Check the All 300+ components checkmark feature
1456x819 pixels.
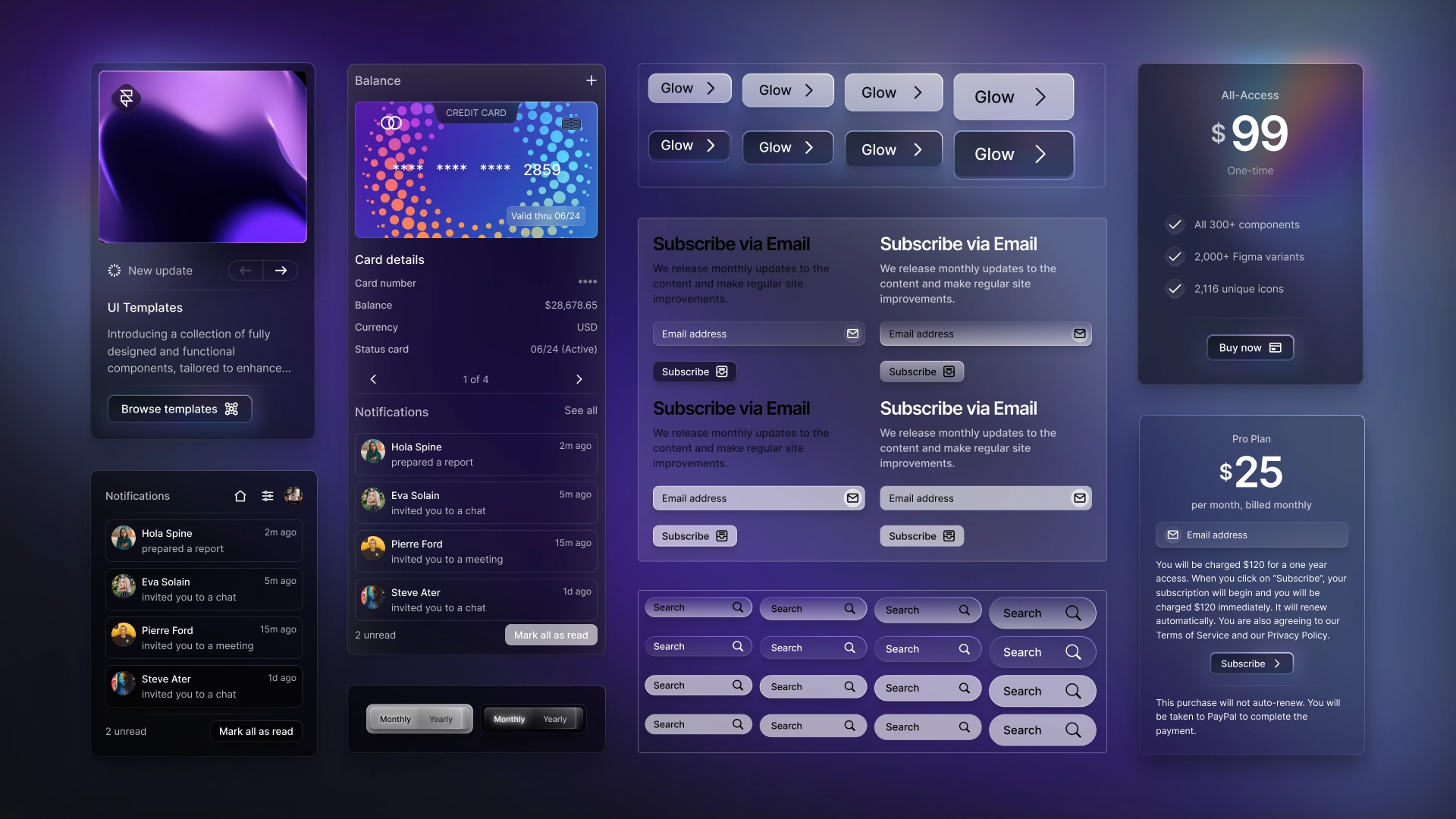1175,224
